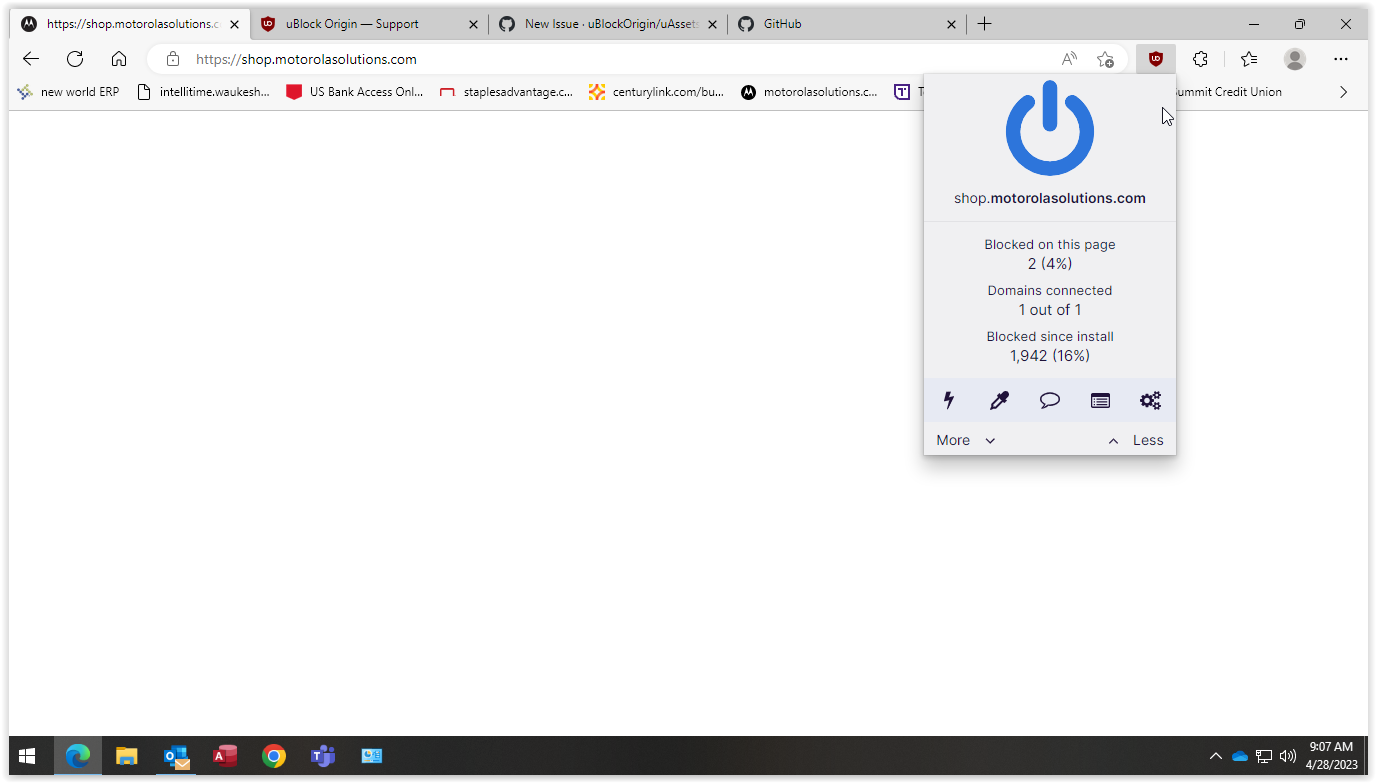Go to the browser Home page
The width and height of the screenshot is (1376, 783).
click(x=119, y=59)
